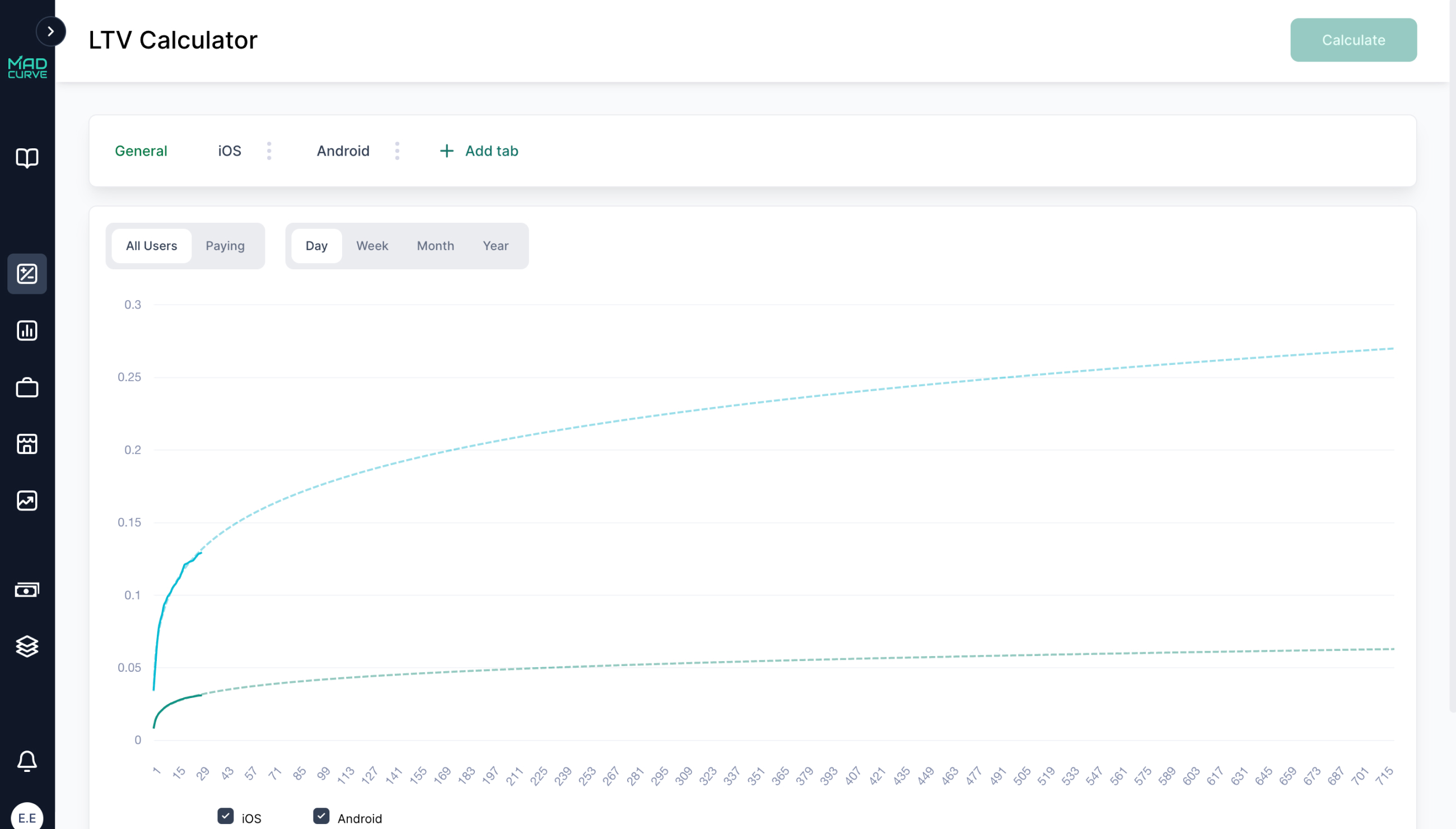Open notifications via the bell icon

click(27, 761)
